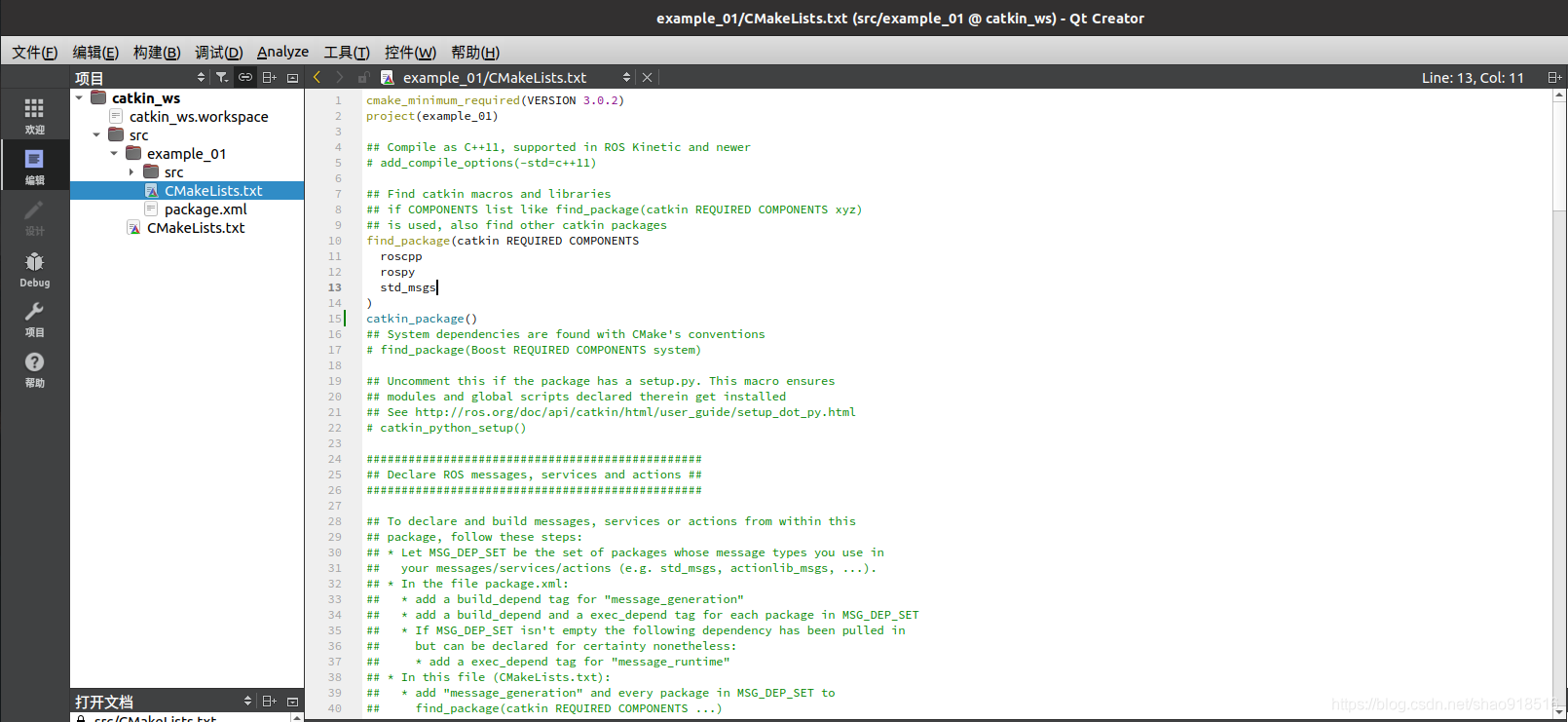The image size is (1568, 722).
Task: Click editor document title example_01/CMakeLists.txt
Action: tap(495, 77)
